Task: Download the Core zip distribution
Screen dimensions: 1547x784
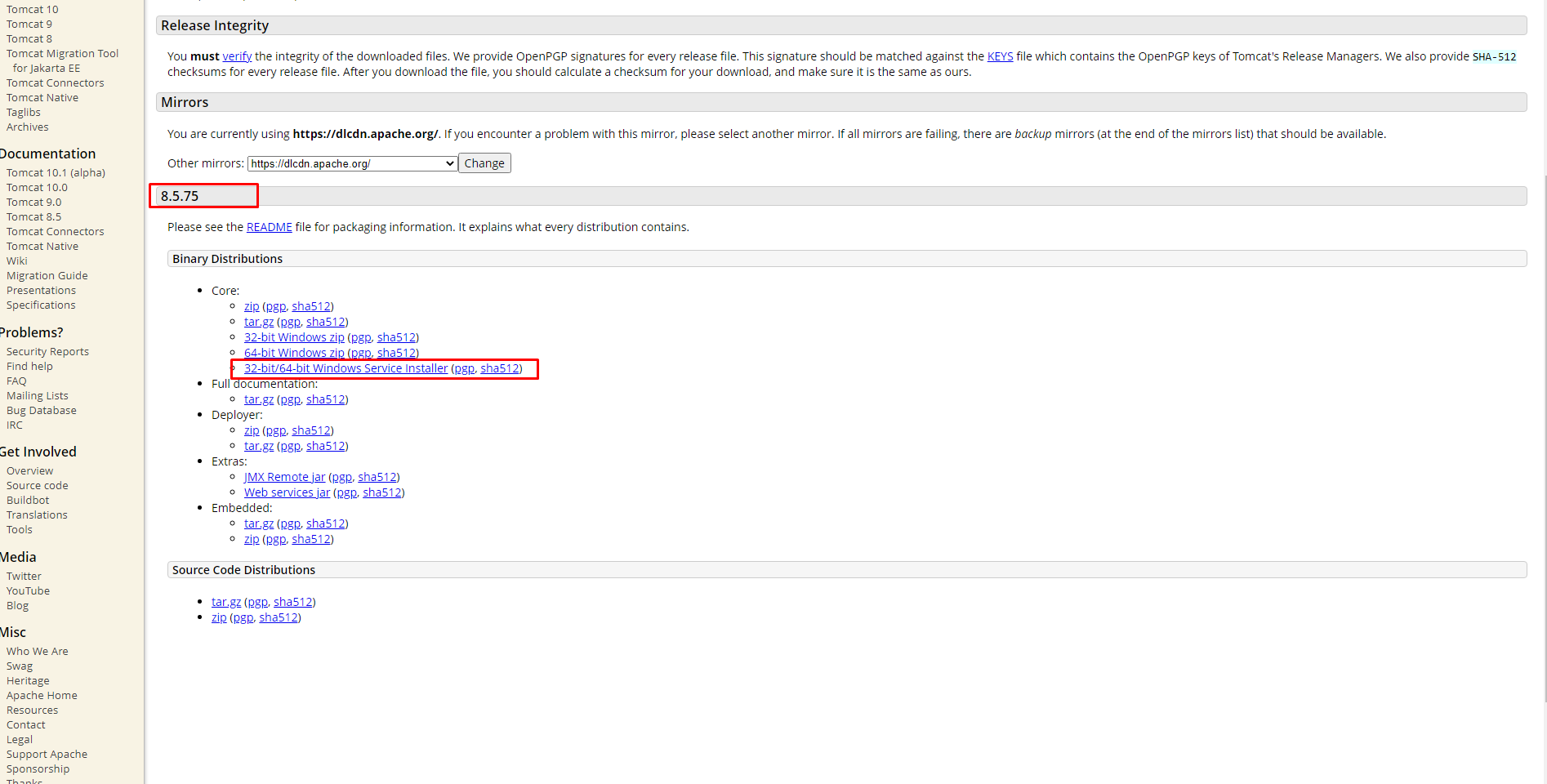Action: pyautogui.click(x=252, y=306)
